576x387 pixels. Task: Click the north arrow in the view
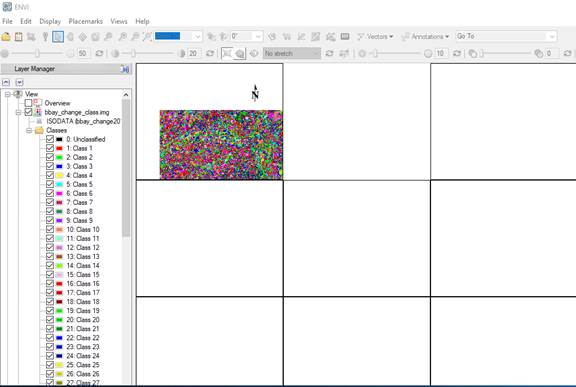[255, 93]
